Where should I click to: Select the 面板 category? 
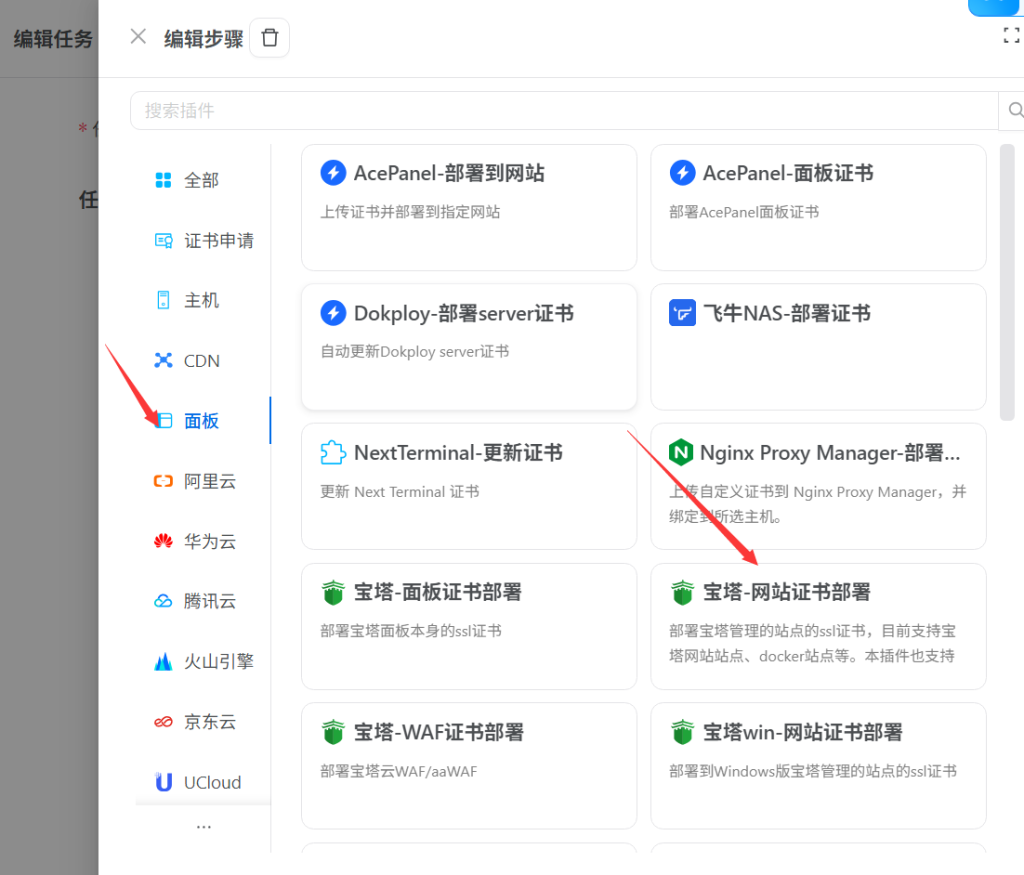click(x=203, y=421)
